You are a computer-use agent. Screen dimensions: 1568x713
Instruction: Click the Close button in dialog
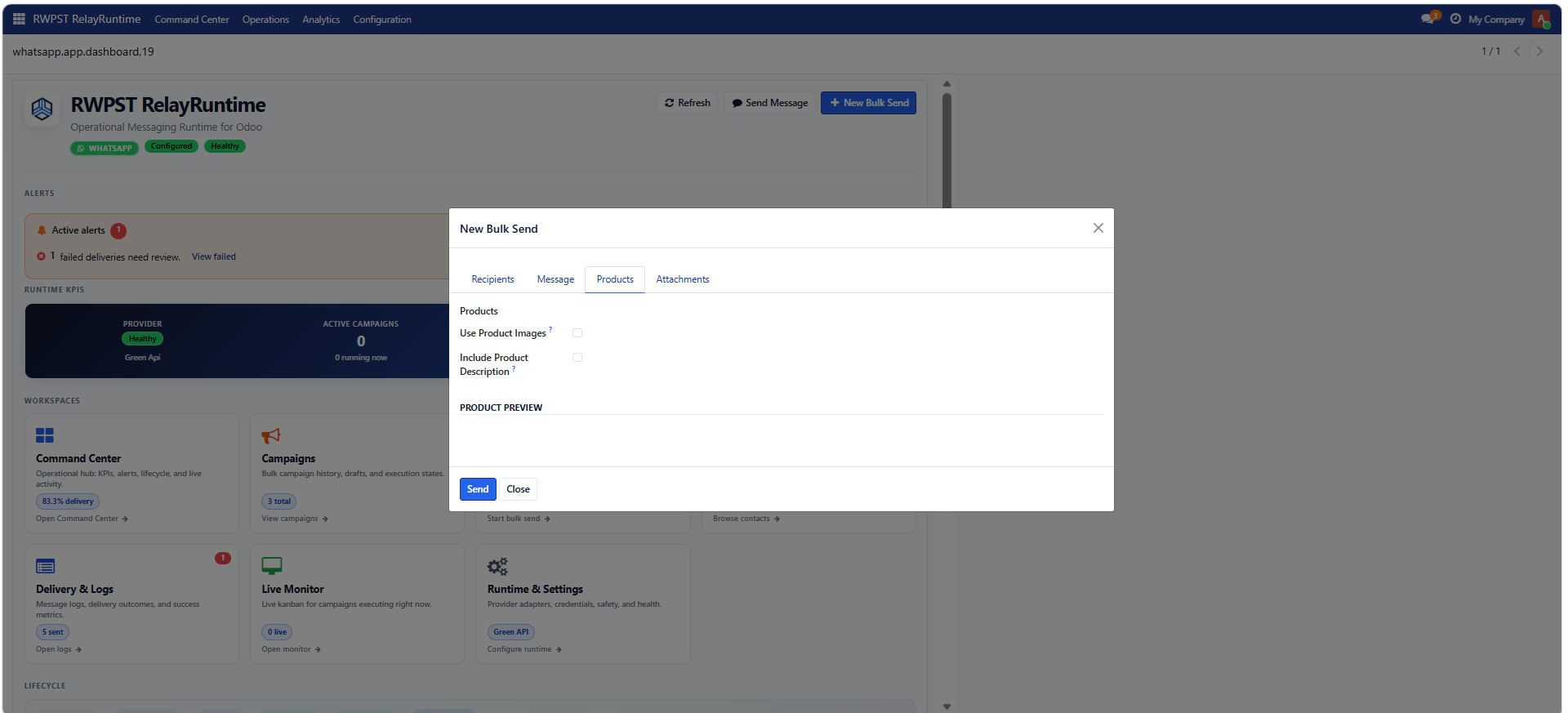point(518,489)
